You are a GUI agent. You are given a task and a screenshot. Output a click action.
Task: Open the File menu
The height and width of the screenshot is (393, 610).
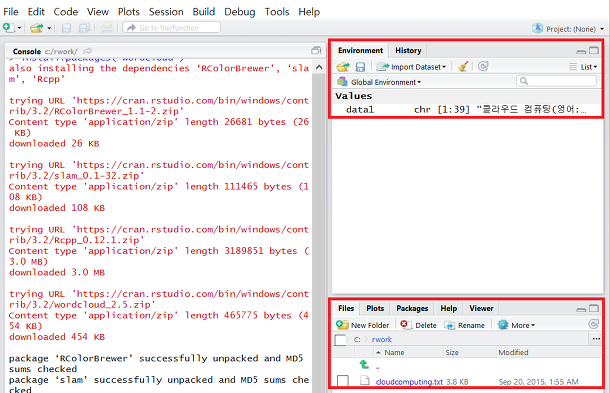[11, 12]
